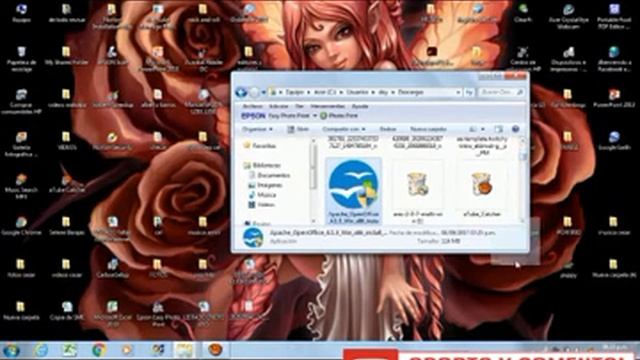Open the Herramientas menu

tap(327, 106)
